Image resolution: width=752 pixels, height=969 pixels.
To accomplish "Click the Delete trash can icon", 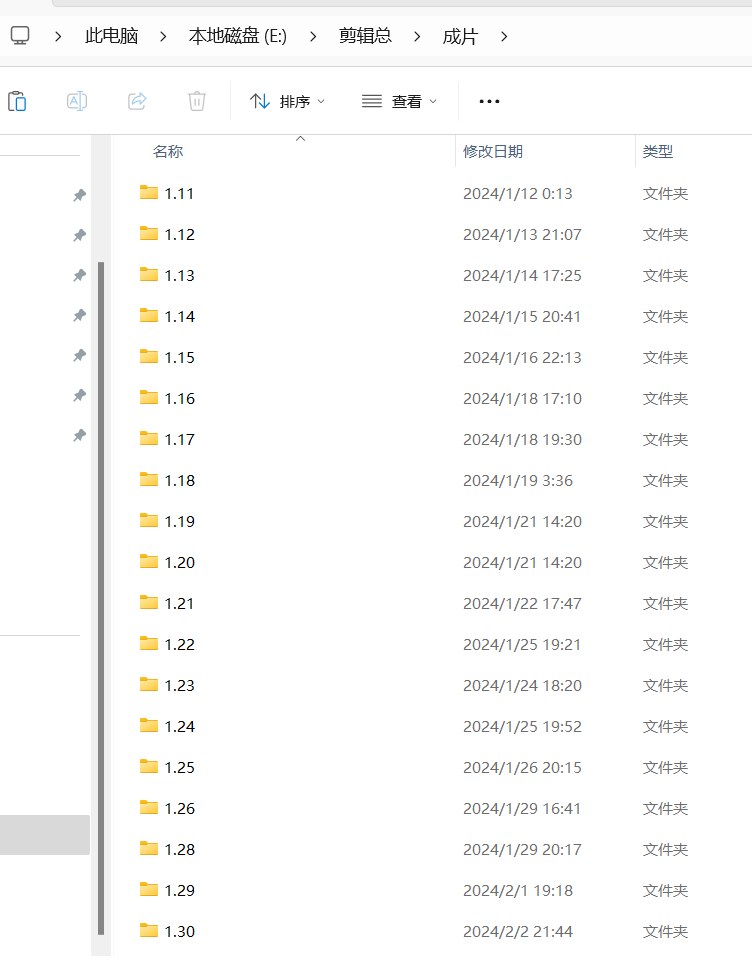I will pyautogui.click(x=196, y=101).
